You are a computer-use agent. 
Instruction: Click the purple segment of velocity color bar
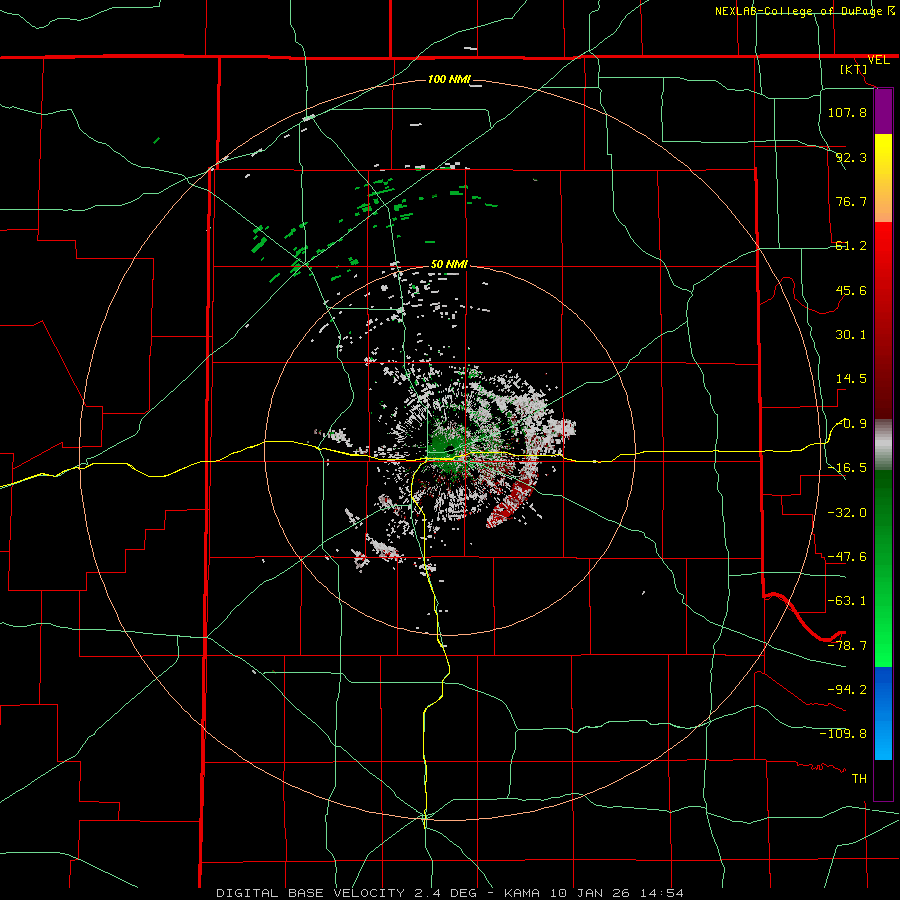click(x=883, y=112)
